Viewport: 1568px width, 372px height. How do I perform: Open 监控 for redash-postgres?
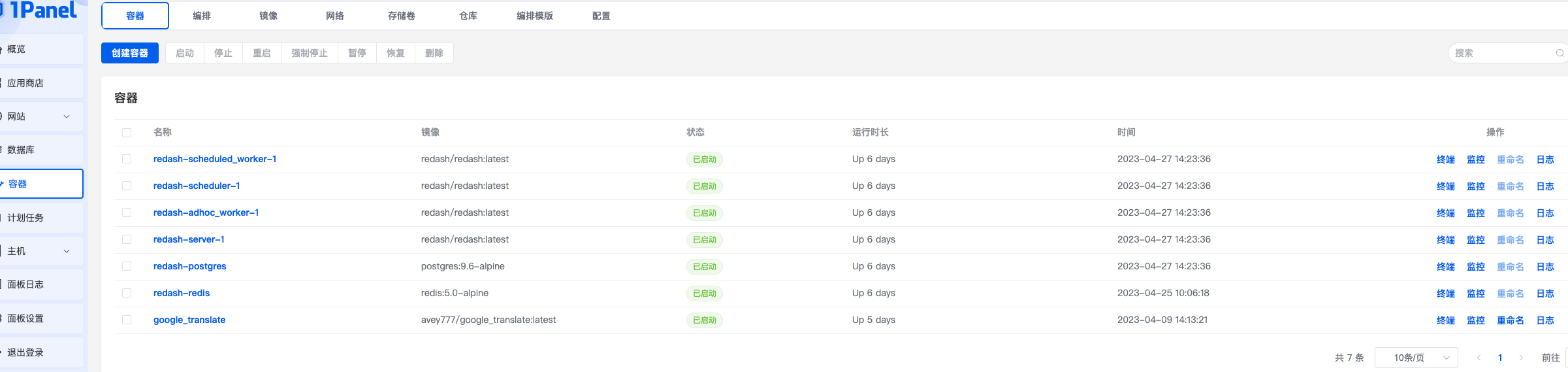[x=1476, y=267]
